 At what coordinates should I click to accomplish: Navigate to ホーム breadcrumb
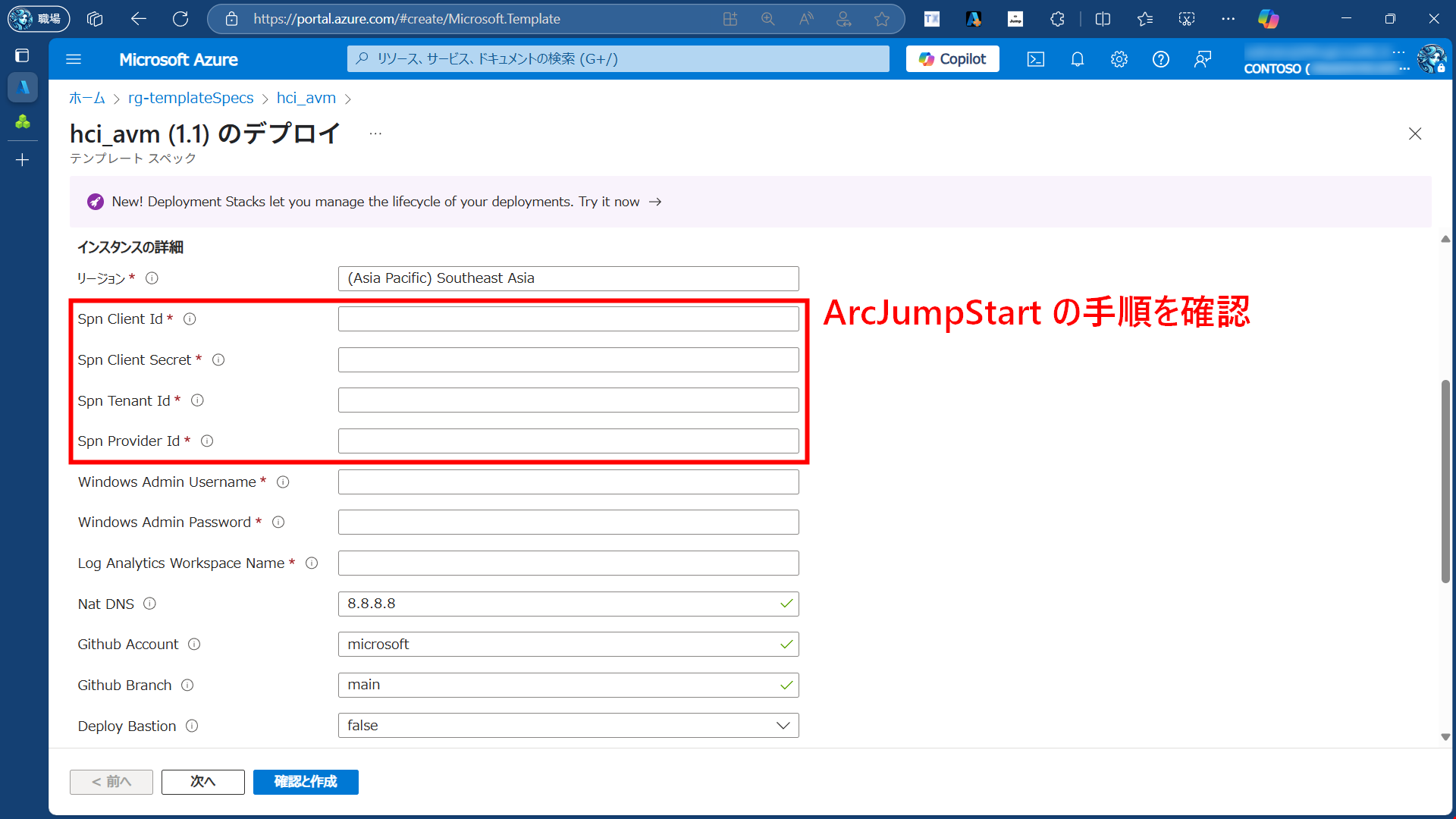86,98
